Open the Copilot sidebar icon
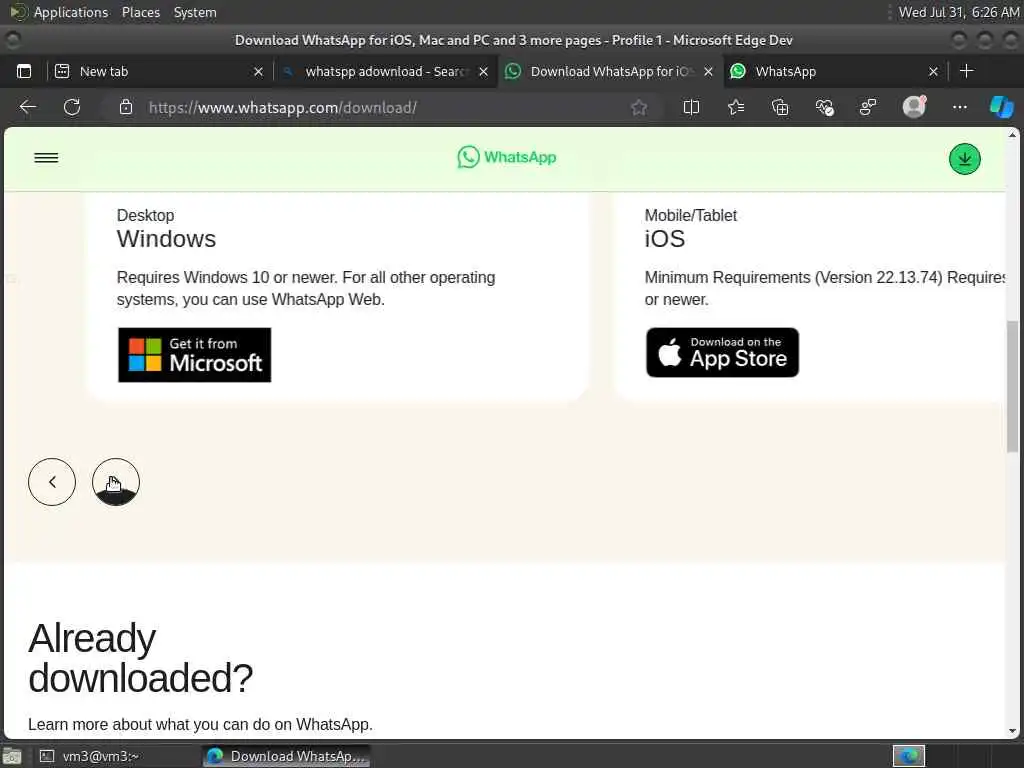The image size is (1024, 768). [1001, 106]
